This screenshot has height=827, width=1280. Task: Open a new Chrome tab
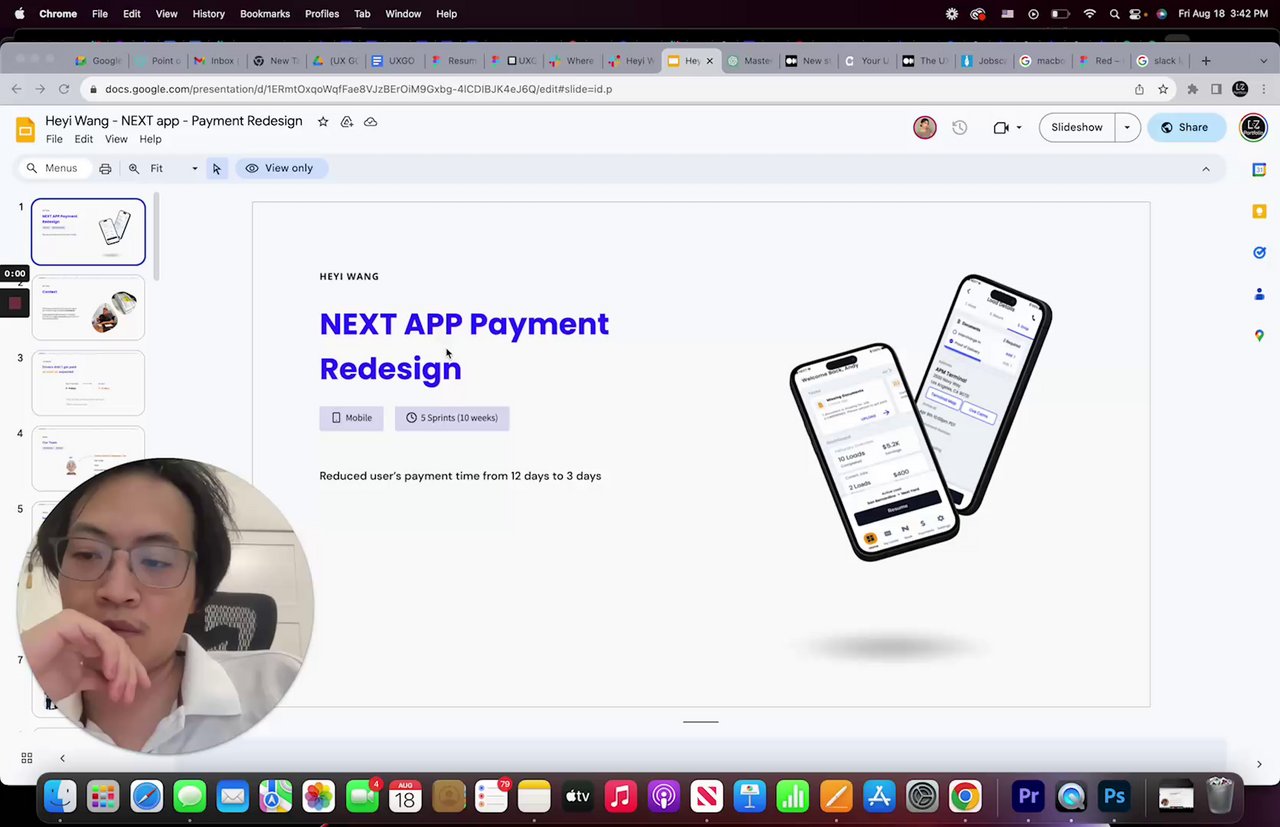pyautogui.click(x=1206, y=61)
